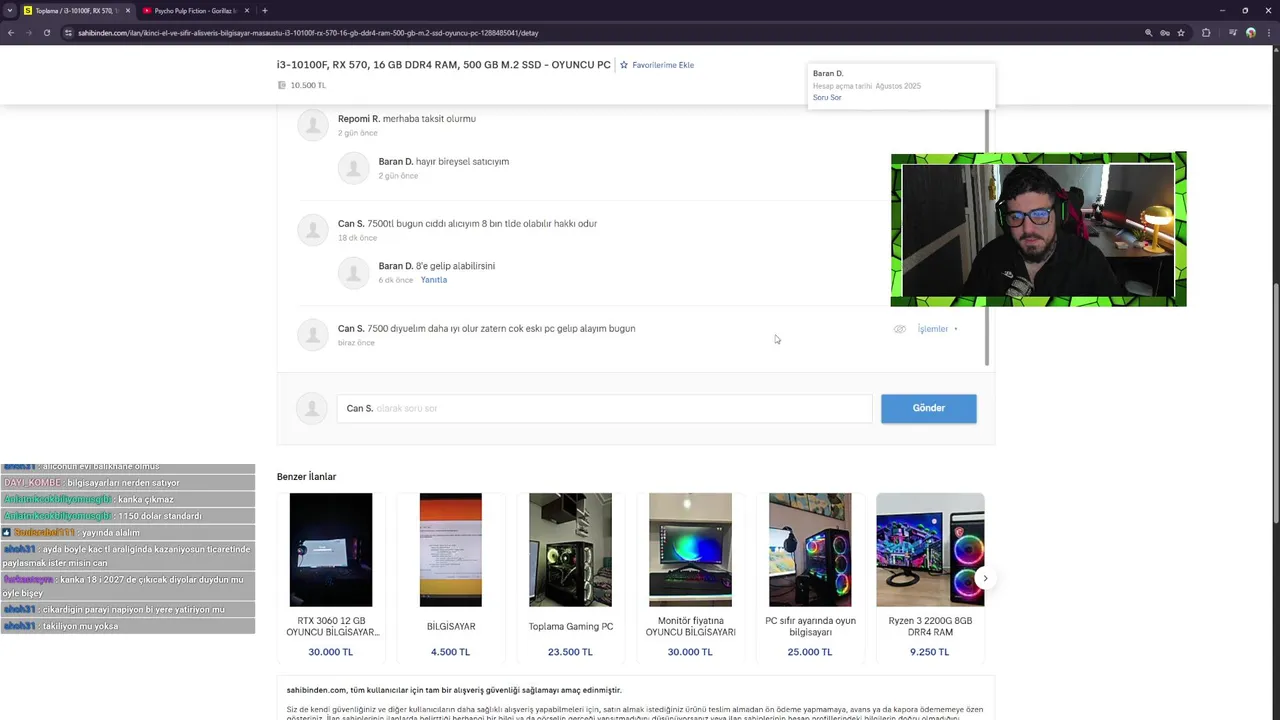Click the Can S. question input field
Screen dimensions: 1280x720
pyautogui.click(x=604, y=408)
